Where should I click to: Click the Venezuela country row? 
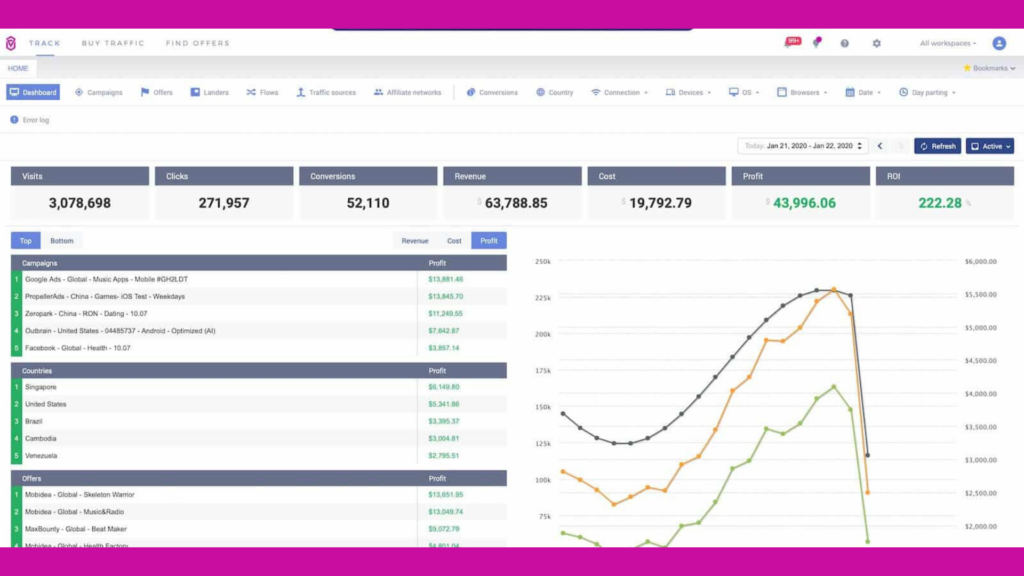click(x=259, y=456)
